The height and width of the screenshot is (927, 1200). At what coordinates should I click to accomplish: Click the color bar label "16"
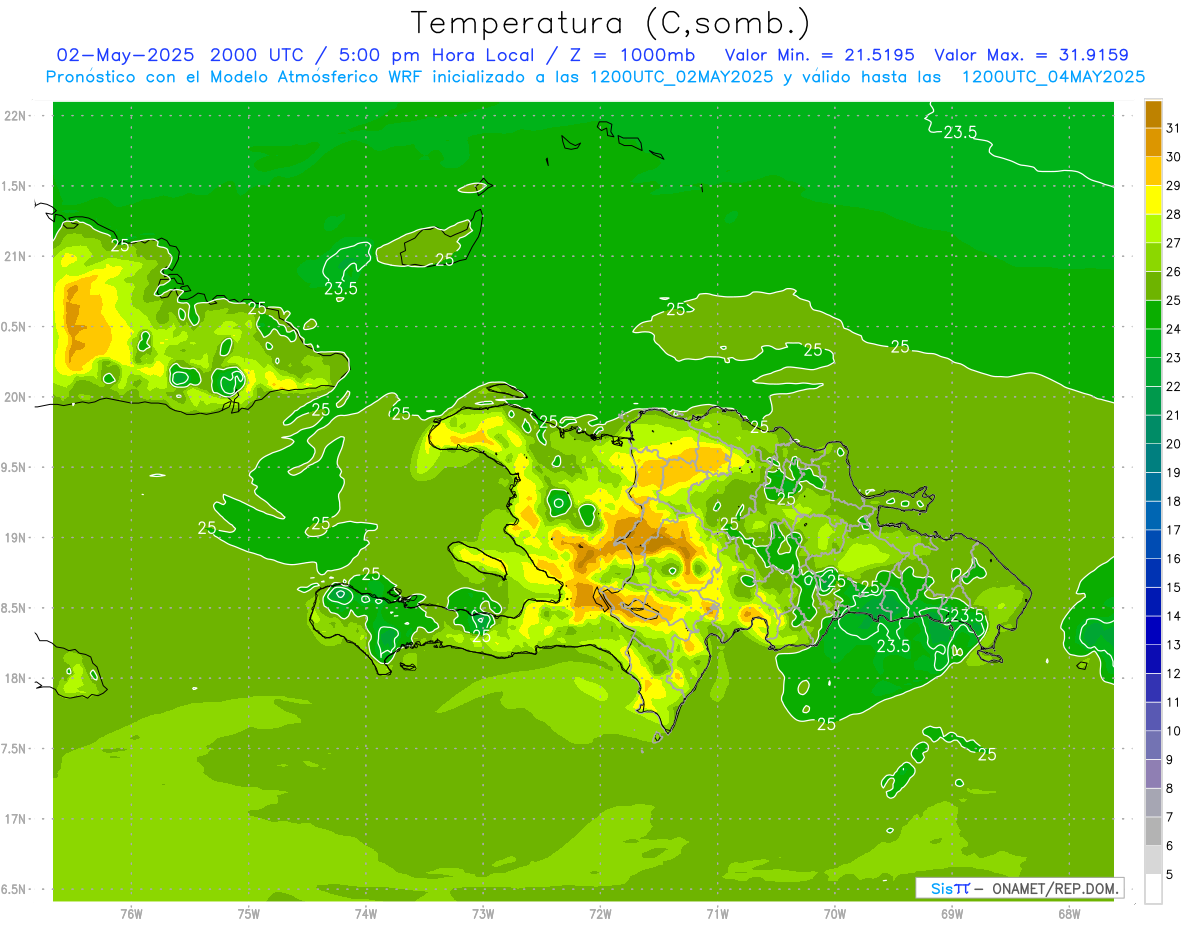click(x=1173, y=559)
